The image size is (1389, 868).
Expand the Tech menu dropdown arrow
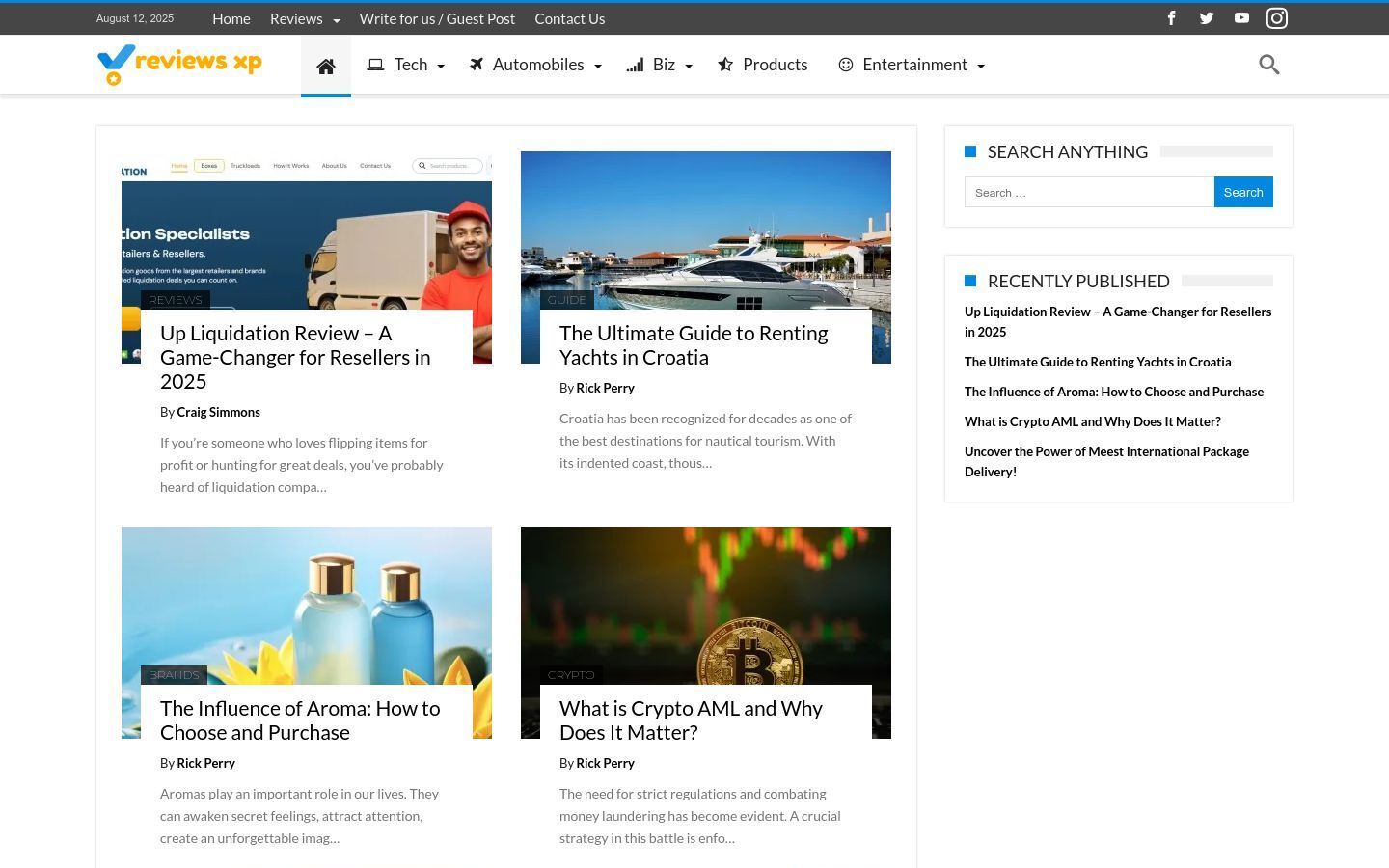click(441, 67)
